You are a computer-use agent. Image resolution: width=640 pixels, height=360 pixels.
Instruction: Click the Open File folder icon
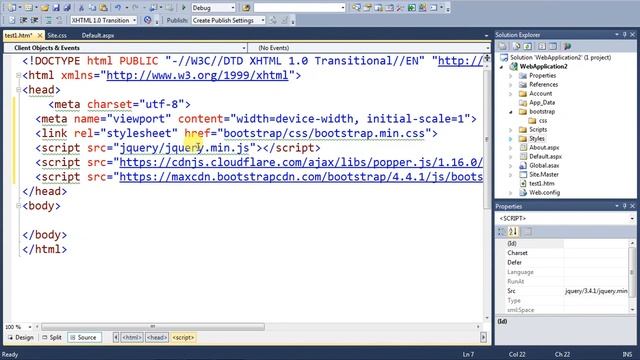(44, 8)
